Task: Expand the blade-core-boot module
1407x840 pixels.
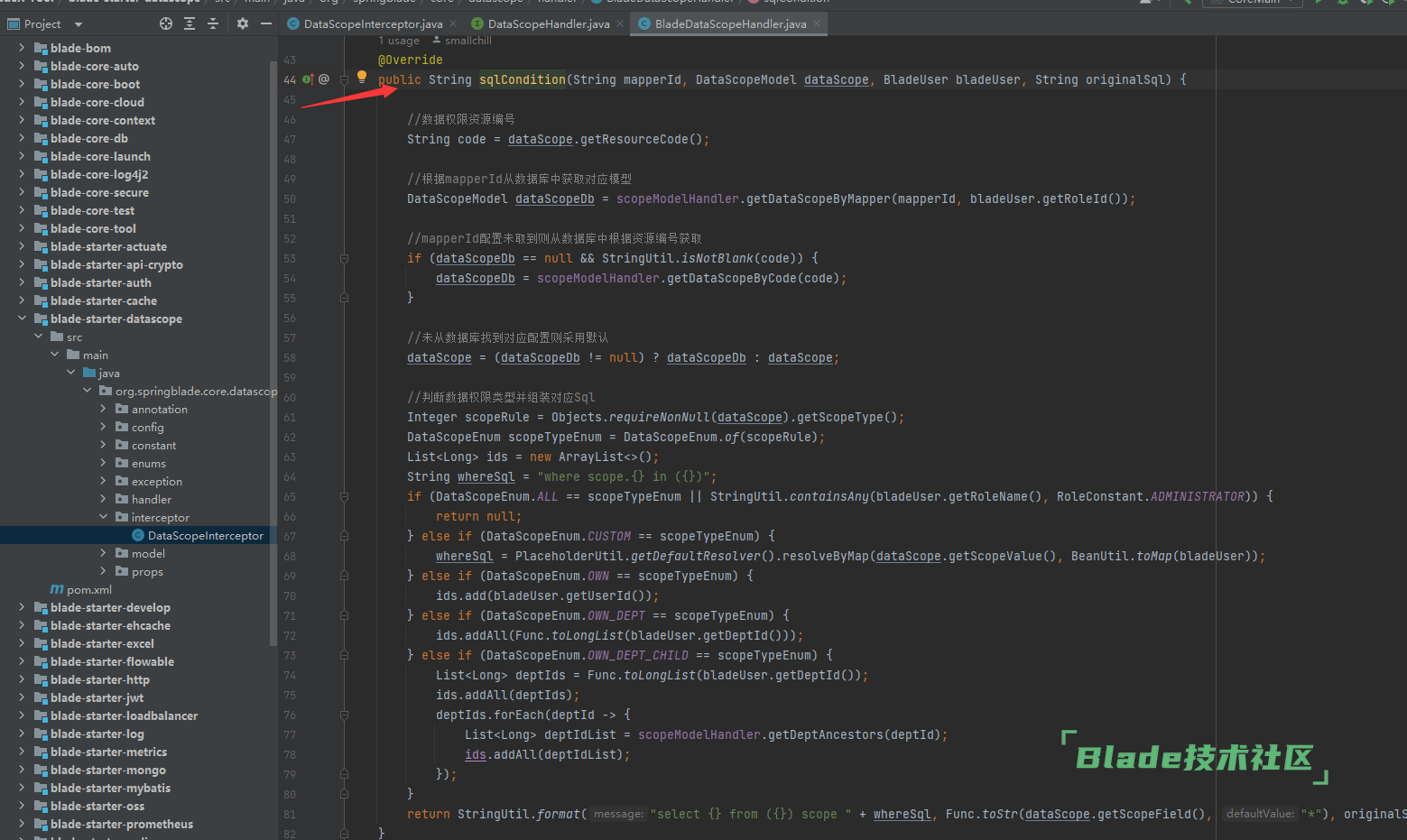Action: [22, 84]
